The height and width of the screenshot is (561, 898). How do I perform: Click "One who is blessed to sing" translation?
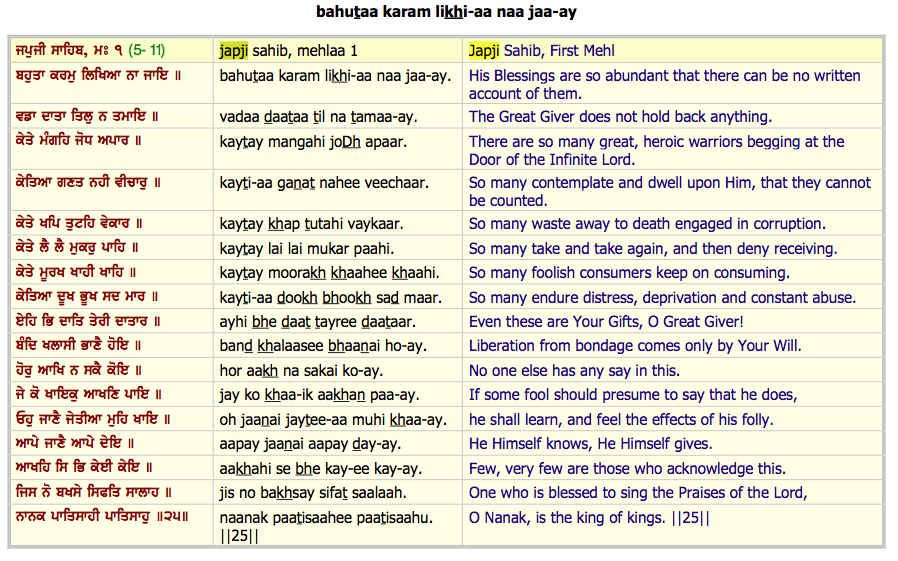pos(636,493)
